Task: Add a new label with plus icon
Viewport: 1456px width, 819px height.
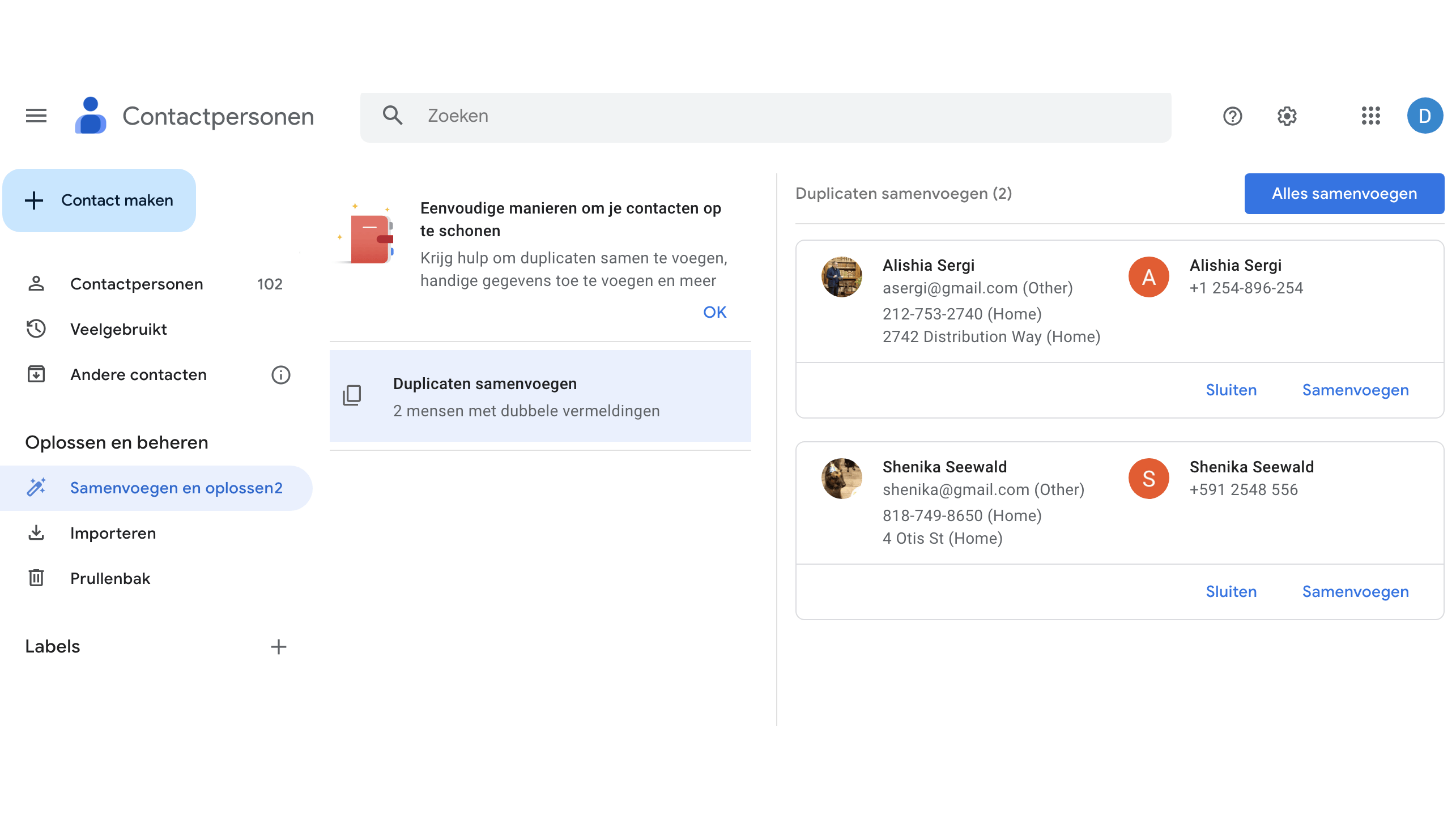Action: (x=278, y=647)
